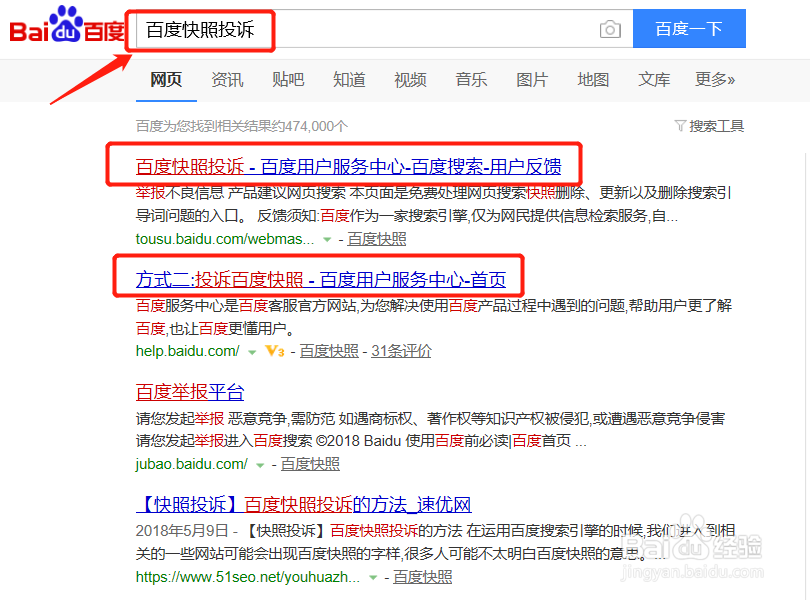Select the 网页 tab
Screen dimensions: 810x600
pyautogui.click(x=166, y=80)
